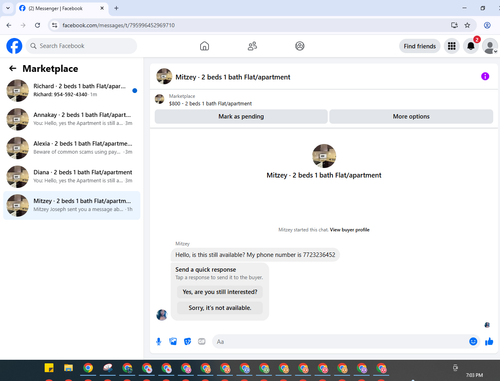Click the install app icon in address bar

(454, 25)
